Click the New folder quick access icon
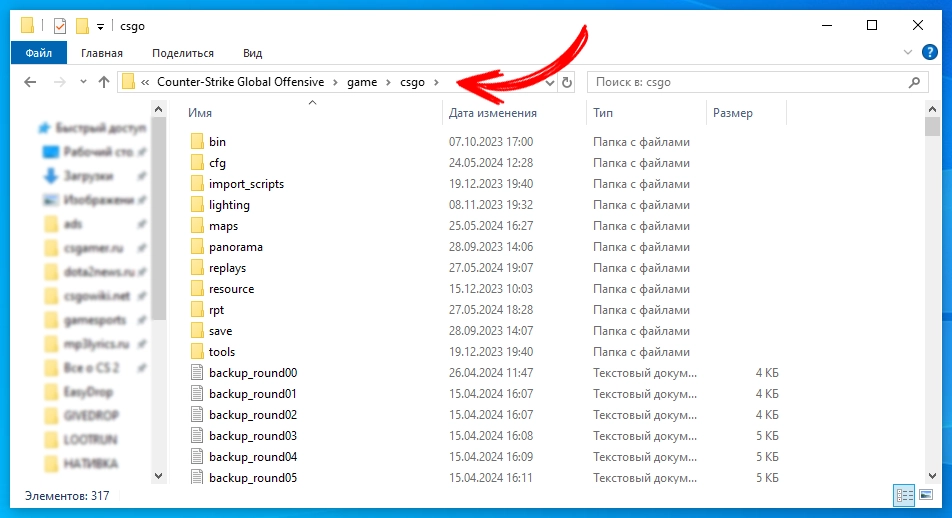The image size is (952, 518). point(82,26)
